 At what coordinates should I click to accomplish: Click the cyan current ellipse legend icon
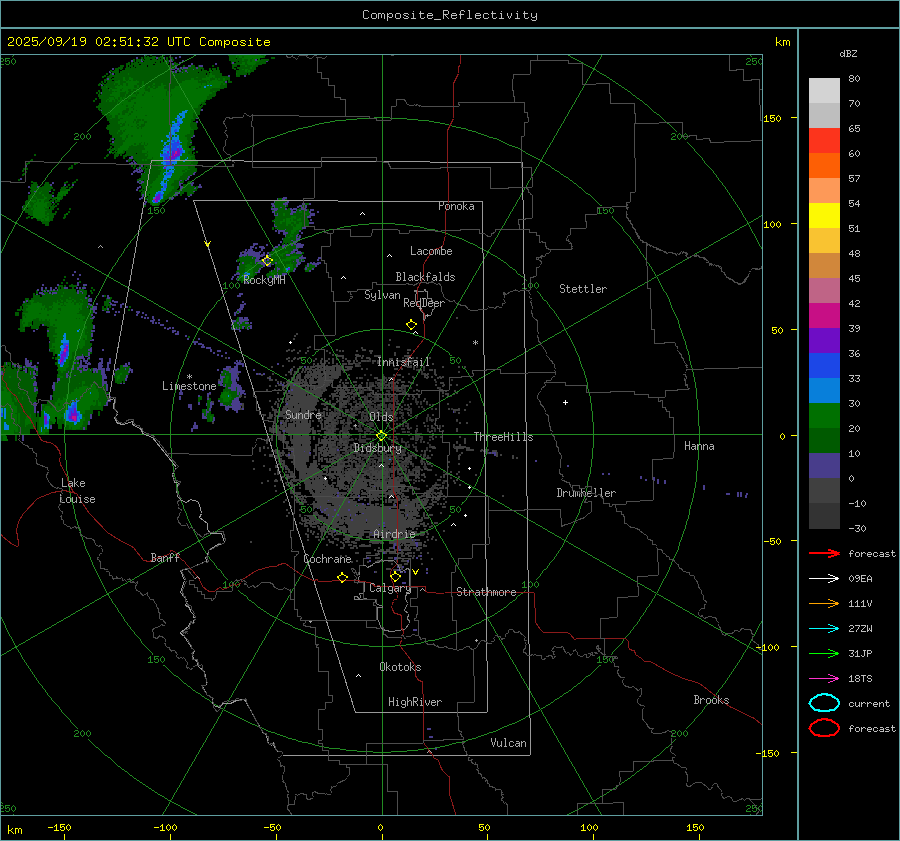click(x=824, y=703)
